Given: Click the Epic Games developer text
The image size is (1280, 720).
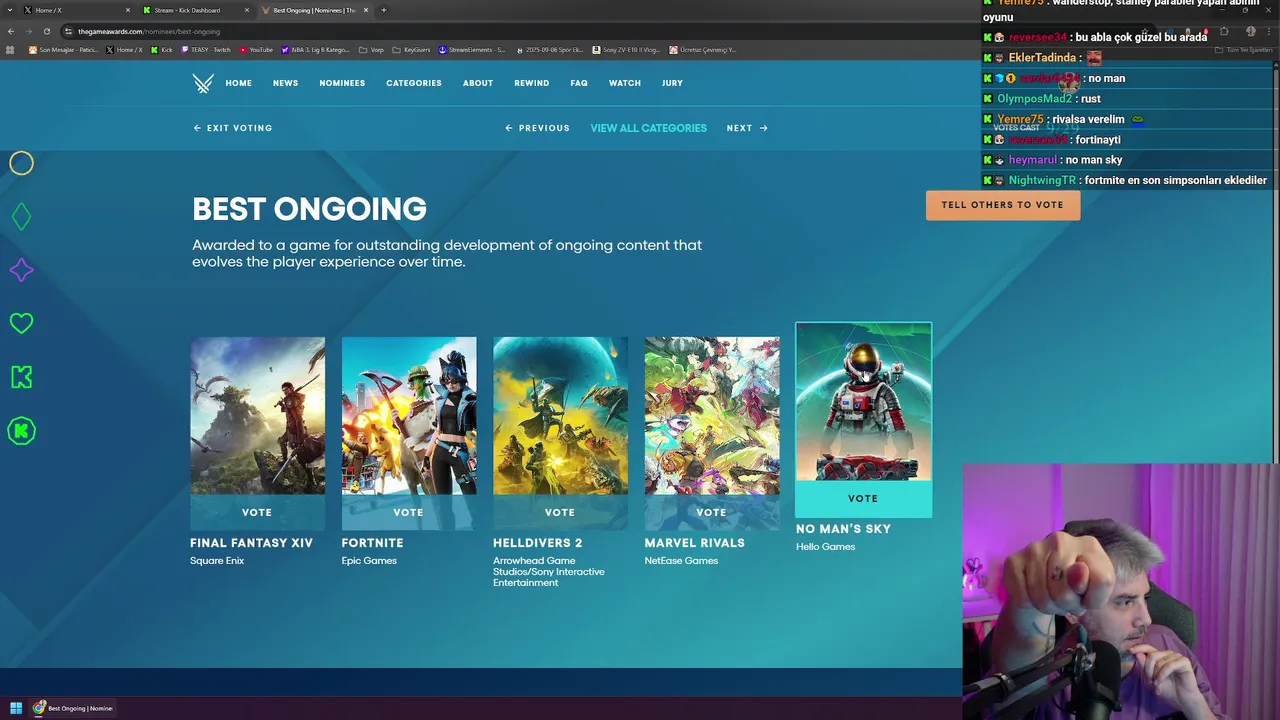Looking at the screenshot, I should pyautogui.click(x=369, y=561).
